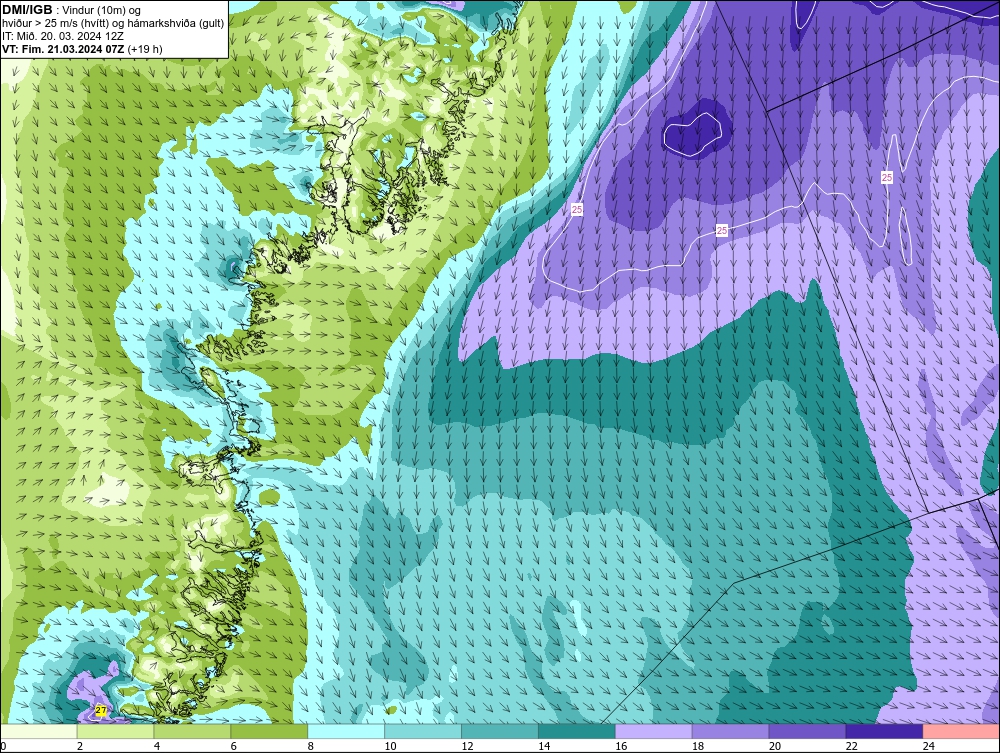This screenshot has height=753, width=1000.
Task: Click the dark teal 14–16 m/s legend swatch
Action: pyautogui.click(x=577, y=731)
